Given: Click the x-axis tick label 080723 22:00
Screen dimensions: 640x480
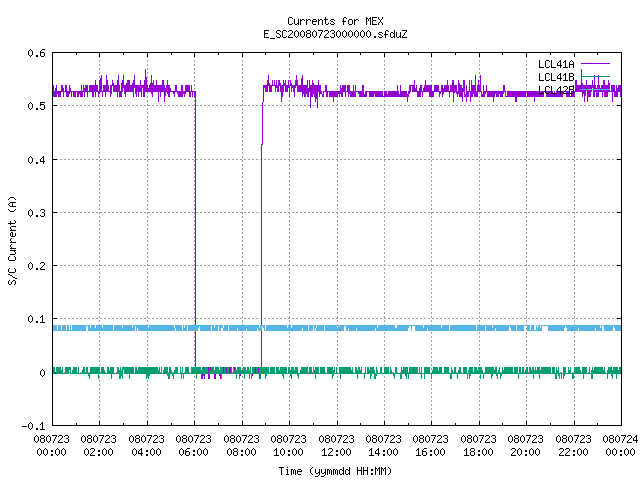Looking at the screenshot, I should coord(573,446).
